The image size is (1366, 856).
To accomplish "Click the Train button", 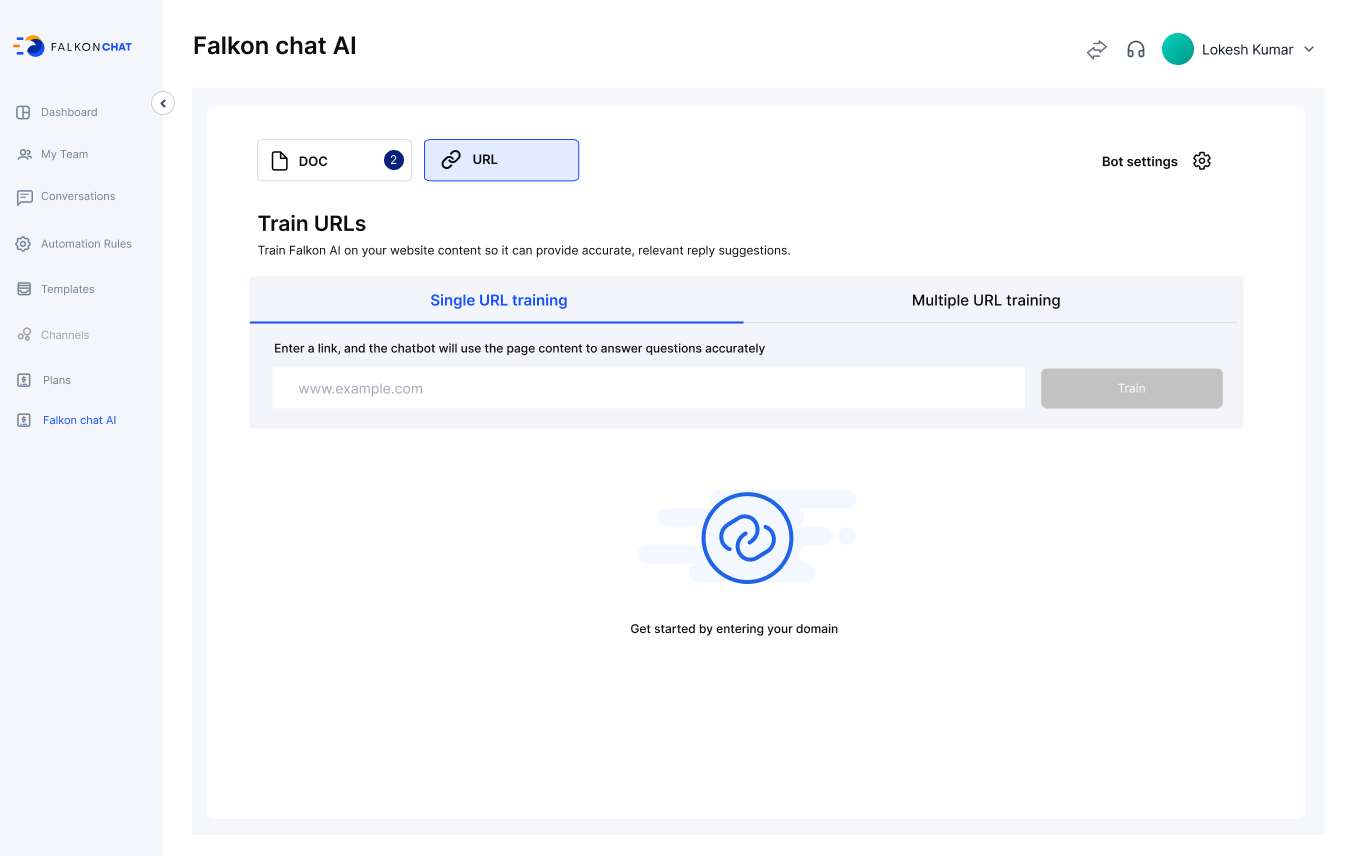I will click(1131, 388).
